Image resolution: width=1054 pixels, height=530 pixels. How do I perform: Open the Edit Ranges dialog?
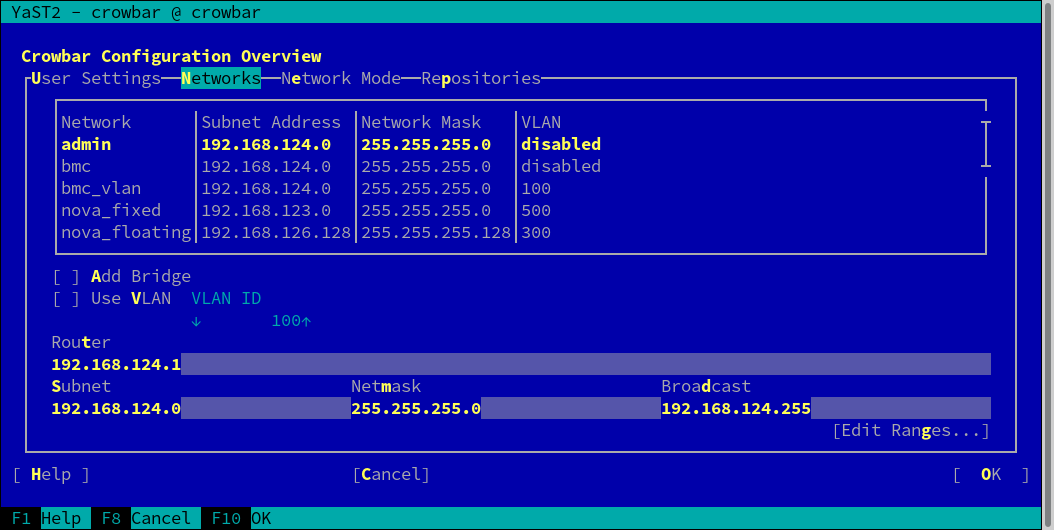pyautogui.click(x=910, y=430)
